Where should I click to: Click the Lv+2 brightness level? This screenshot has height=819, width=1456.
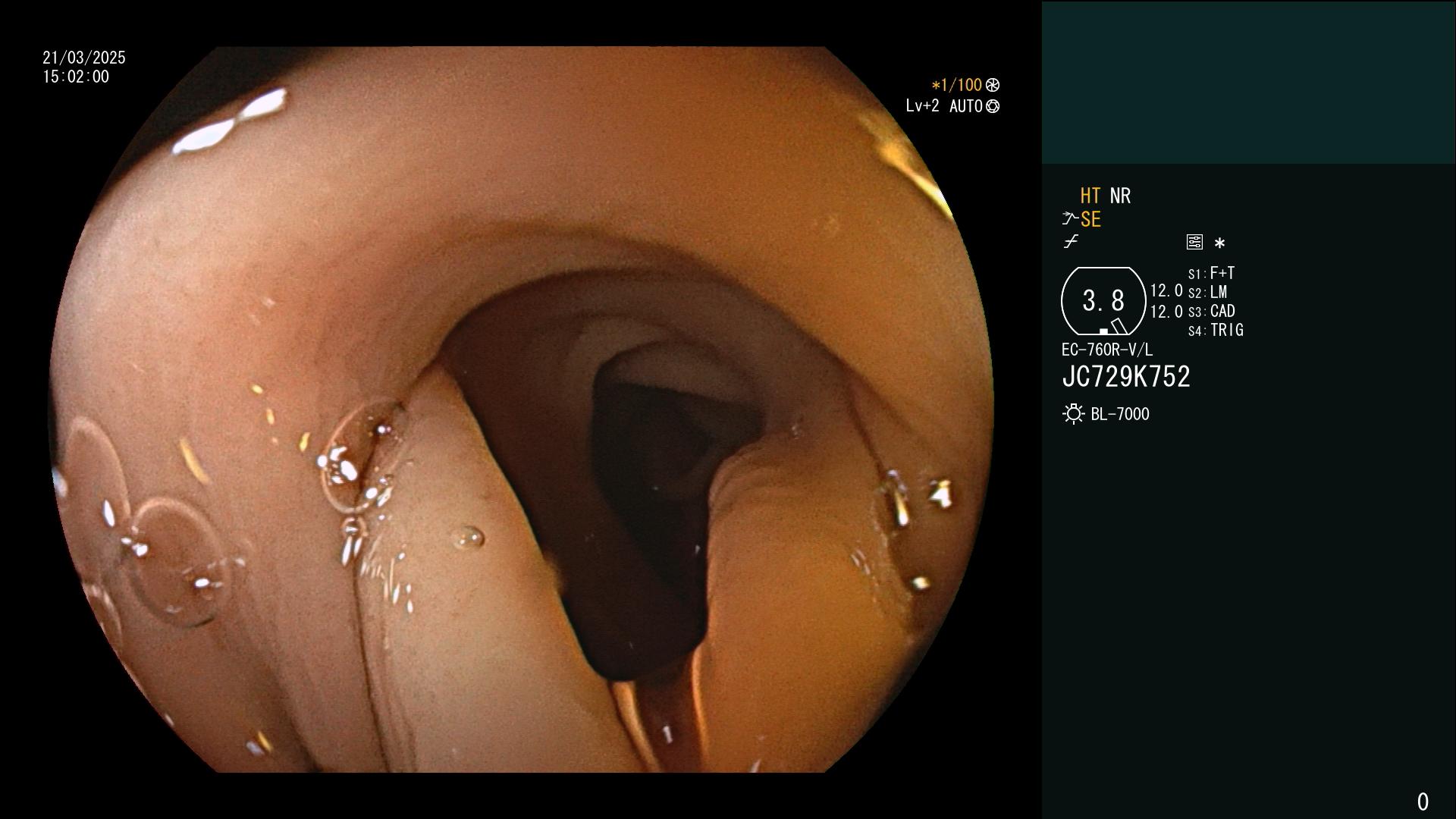pyautogui.click(x=922, y=106)
